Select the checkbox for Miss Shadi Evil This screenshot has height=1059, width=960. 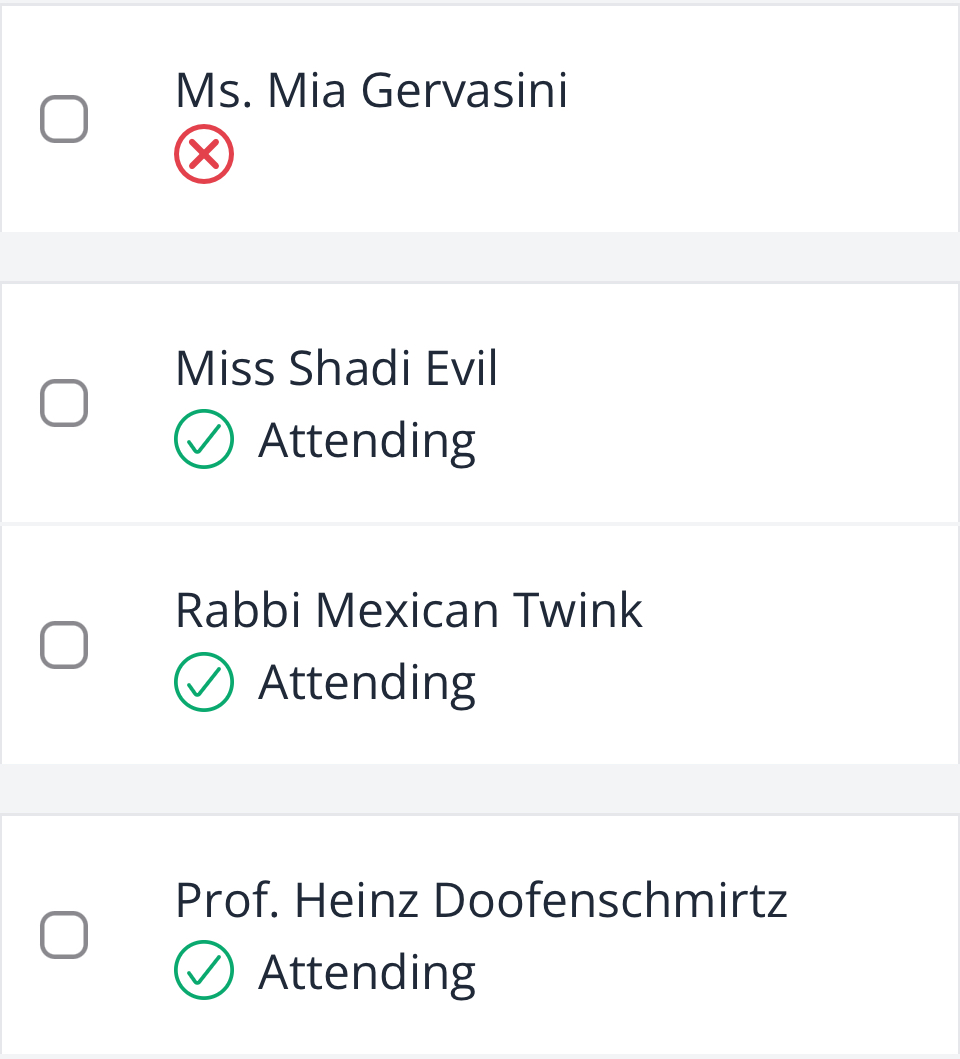pos(64,403)
